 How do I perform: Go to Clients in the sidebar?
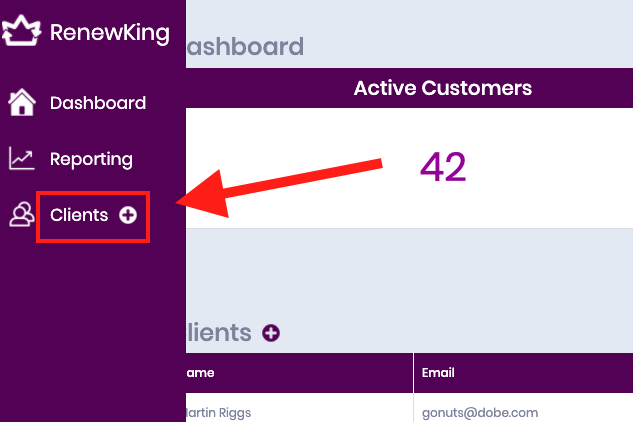click(79, 215)
